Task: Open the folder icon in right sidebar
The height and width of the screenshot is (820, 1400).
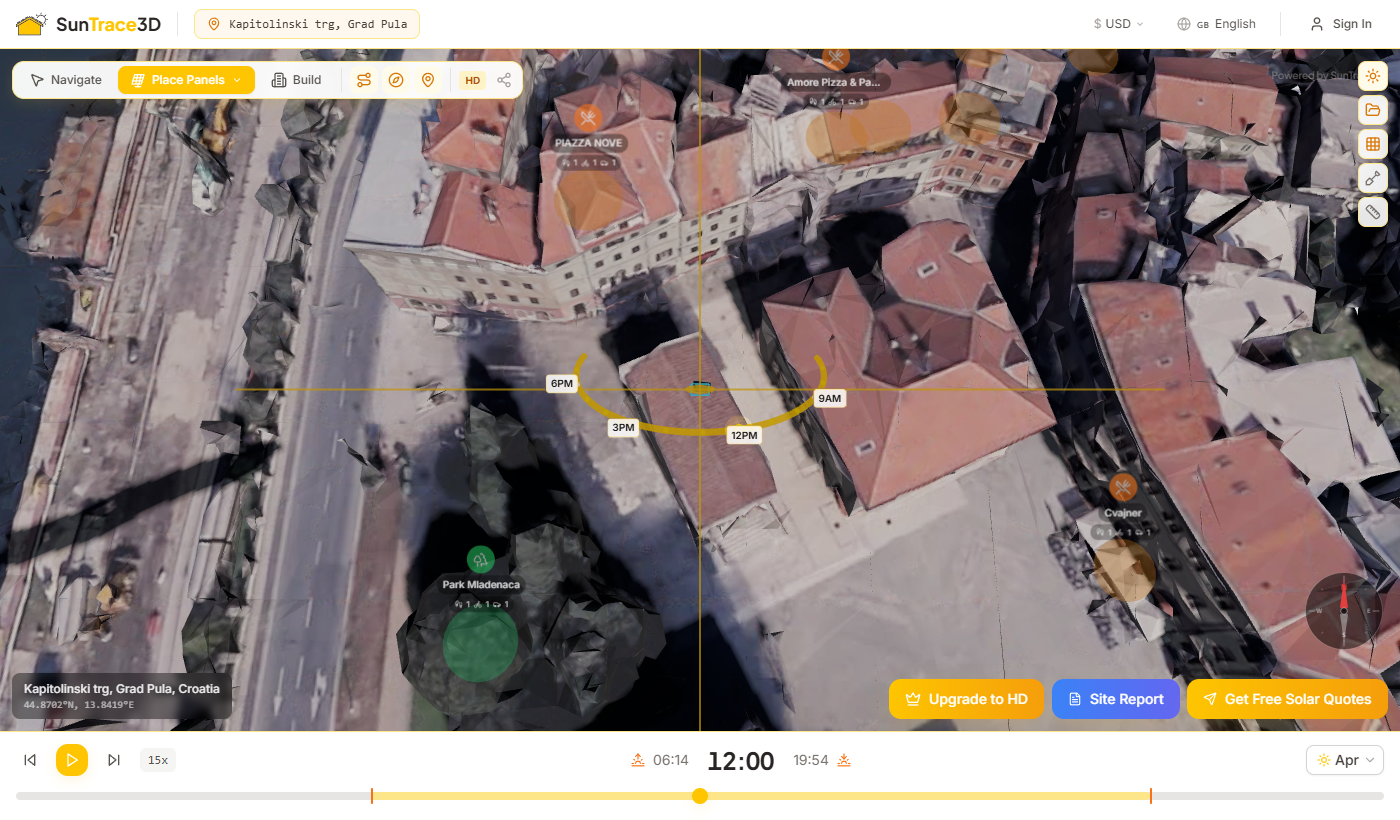Action: pyautogui.click(x=1372, y=110)
